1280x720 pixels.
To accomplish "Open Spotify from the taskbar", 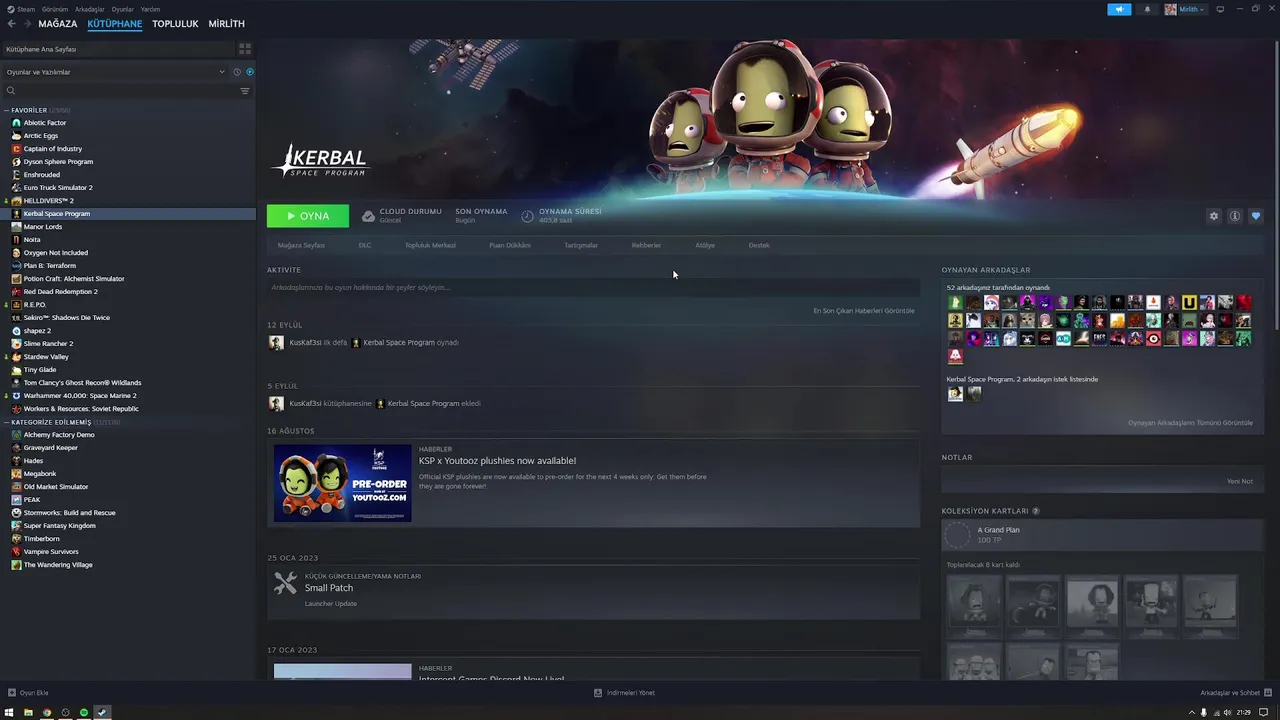I will (x=84, y=712).
